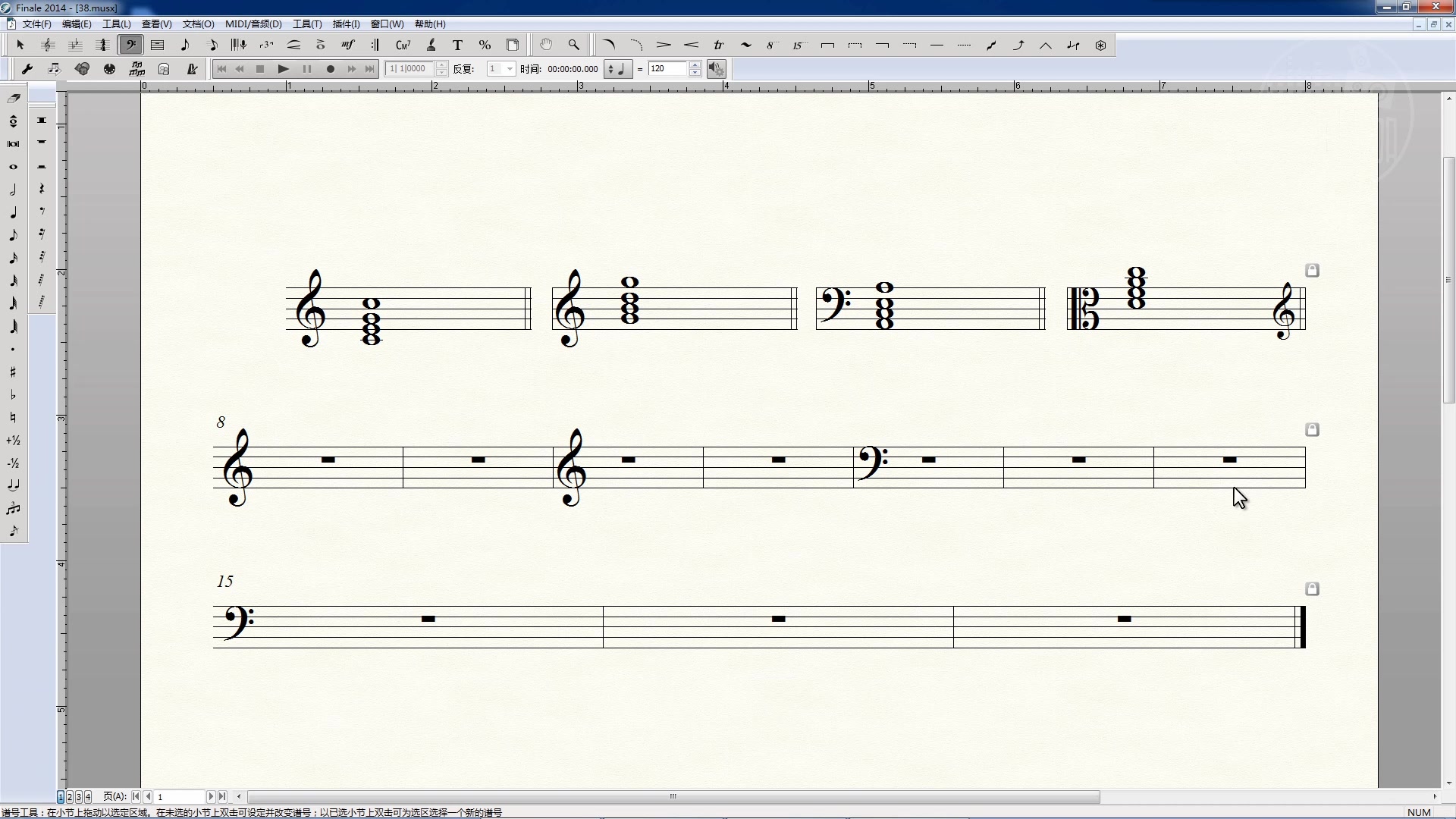
Task: Select the Clef tool (bass clef icon)
Action: pos(130,45)
